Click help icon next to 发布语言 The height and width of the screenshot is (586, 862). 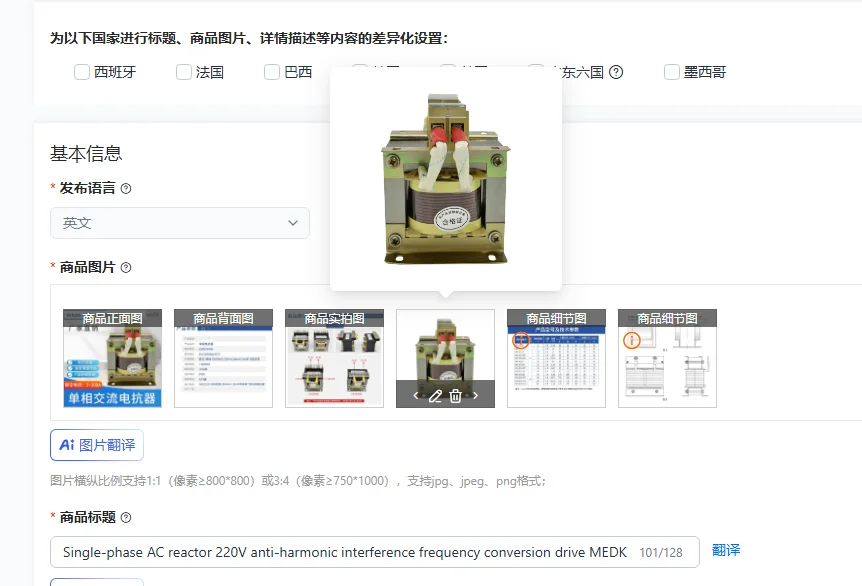pos(126,189)
